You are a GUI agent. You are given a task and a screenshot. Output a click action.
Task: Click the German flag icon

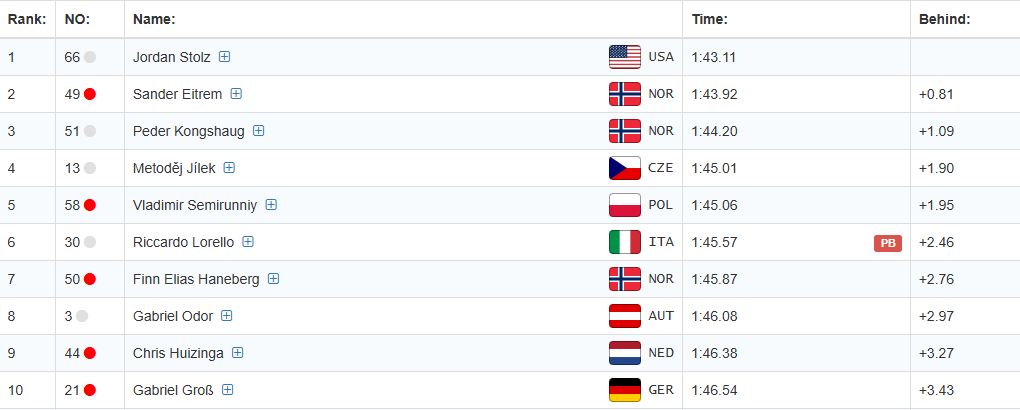[x=624, y=390]
